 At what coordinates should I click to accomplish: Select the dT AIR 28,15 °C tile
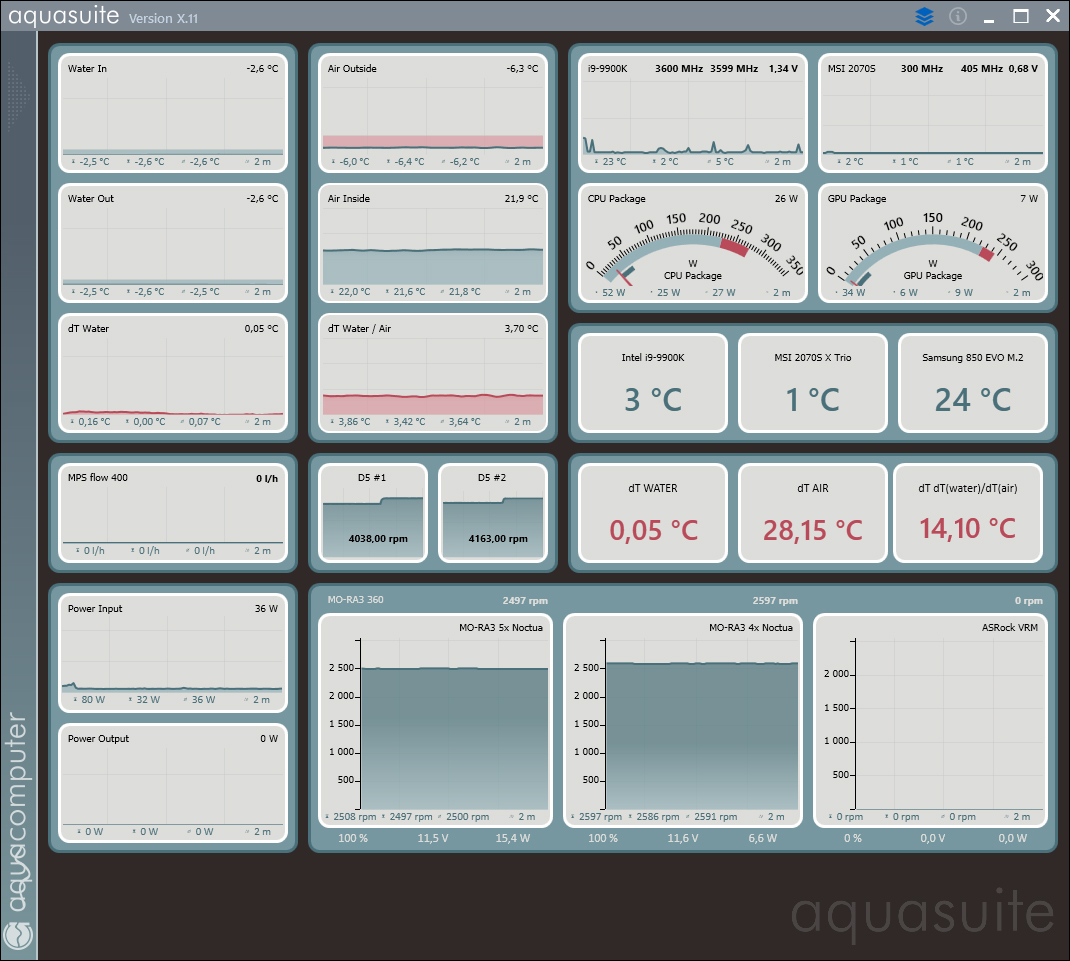tap(813, 513)
